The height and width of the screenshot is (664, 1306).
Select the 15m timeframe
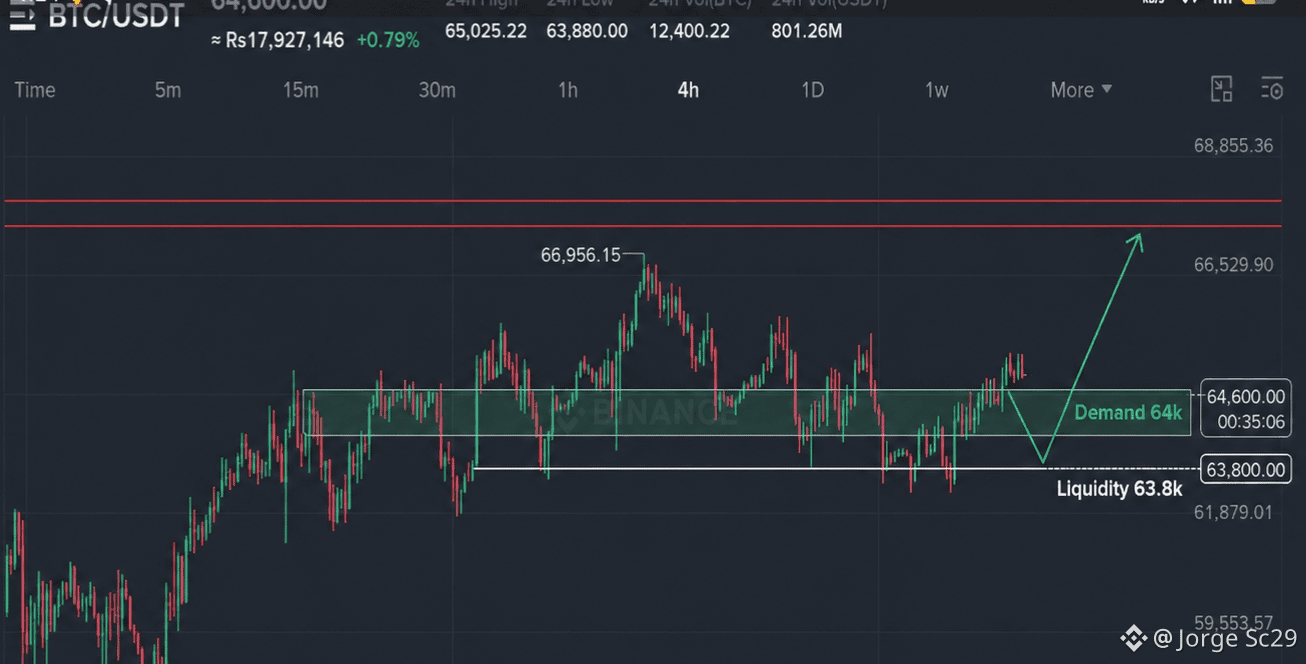[300, 90]
